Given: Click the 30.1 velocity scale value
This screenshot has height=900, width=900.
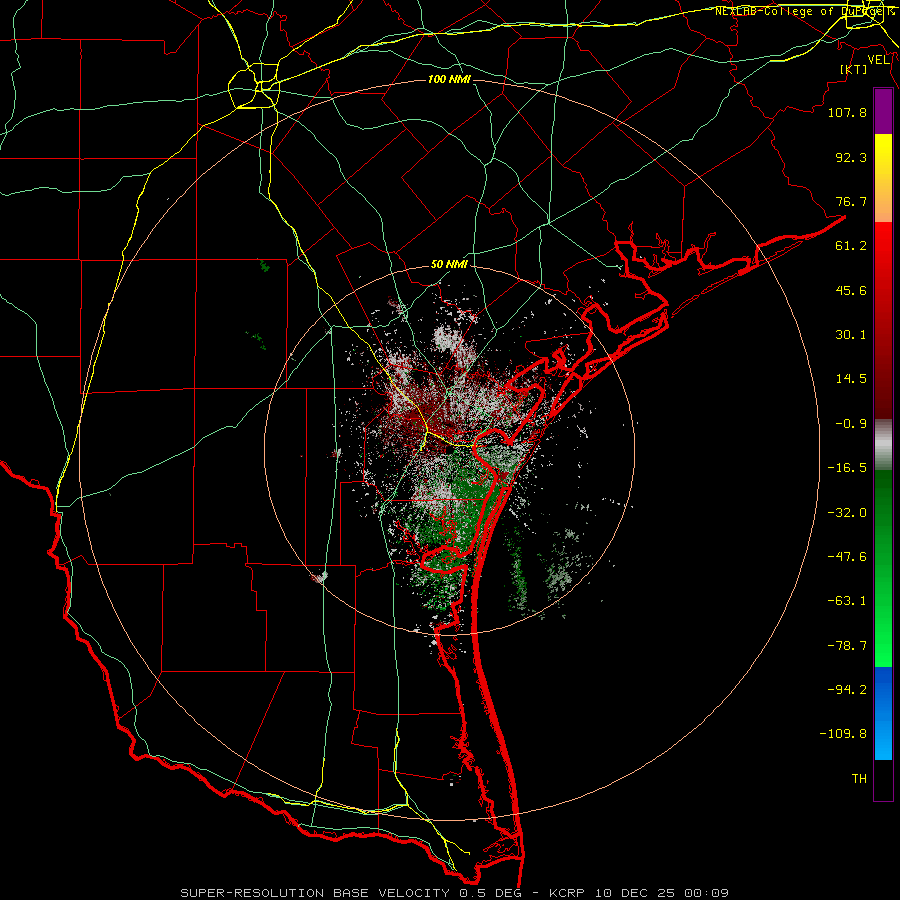Looking at the screenshot, I should click(x=851, y=335).
